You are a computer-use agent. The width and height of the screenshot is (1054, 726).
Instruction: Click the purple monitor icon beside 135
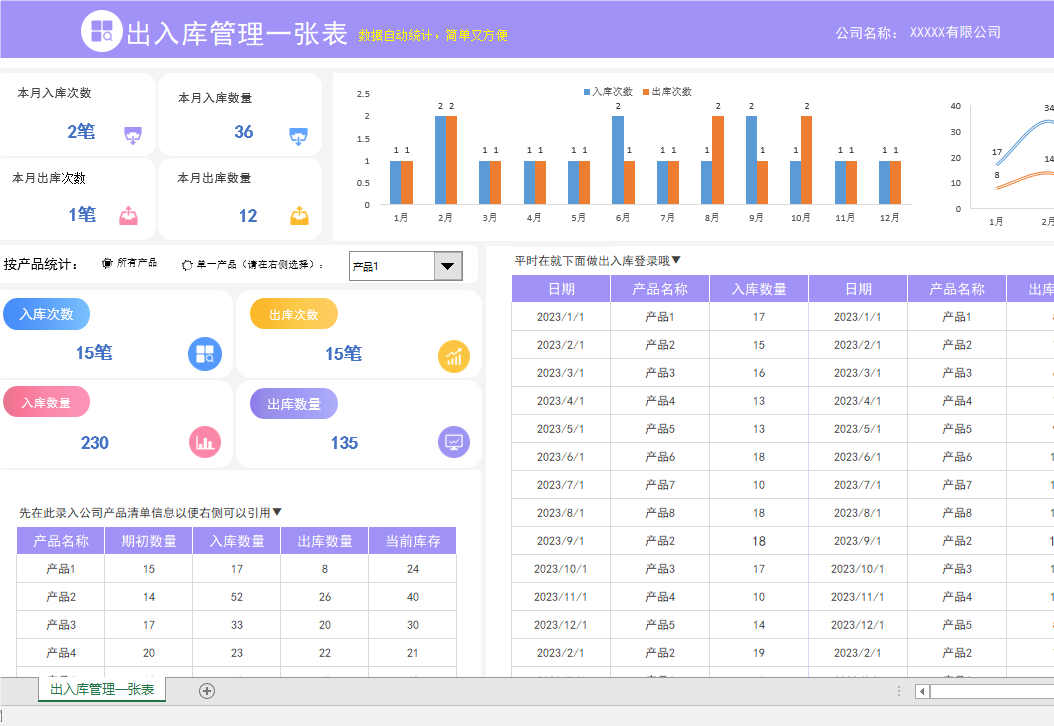(x=454, y=442)
